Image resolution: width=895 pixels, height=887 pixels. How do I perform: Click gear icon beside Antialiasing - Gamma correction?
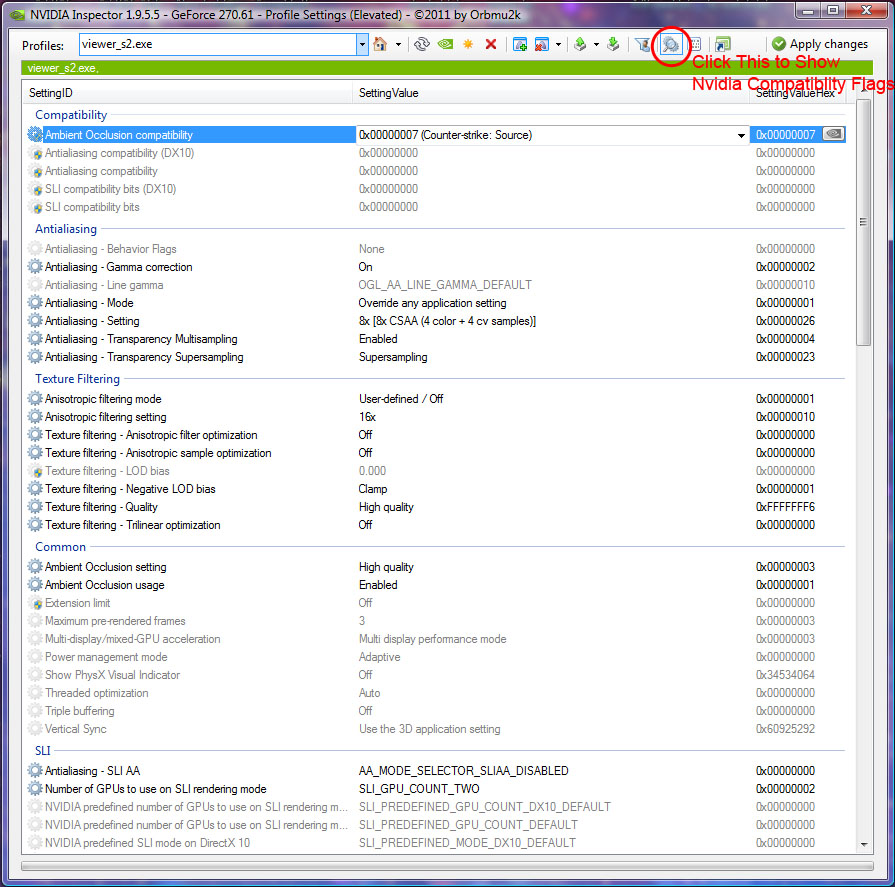point(35,267)
